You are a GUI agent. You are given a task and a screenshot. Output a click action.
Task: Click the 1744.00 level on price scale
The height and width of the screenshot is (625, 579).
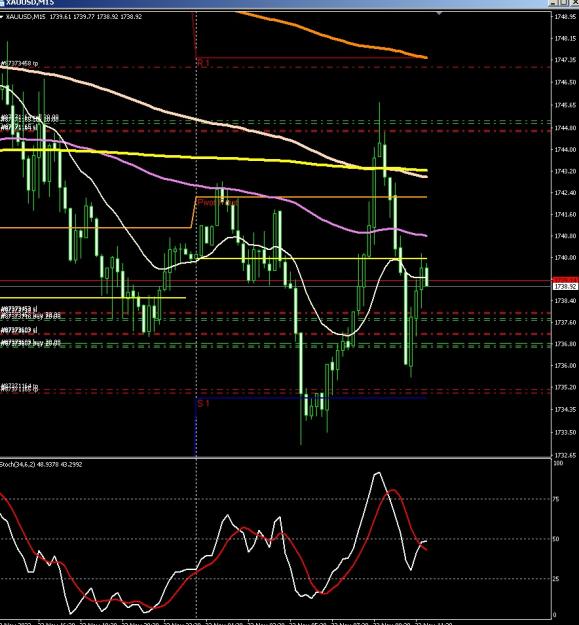tap(565, 150)
